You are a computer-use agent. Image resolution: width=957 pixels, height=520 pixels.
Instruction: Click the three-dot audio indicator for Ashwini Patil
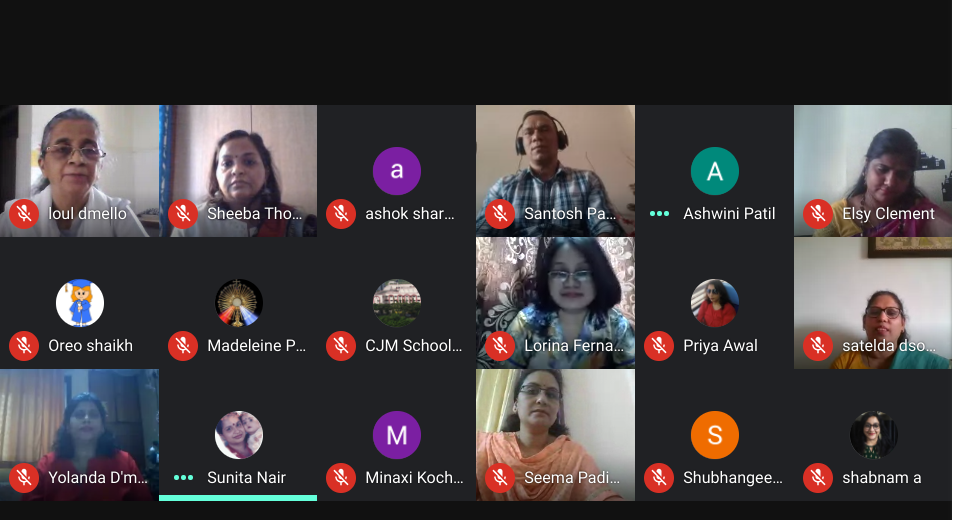click(x=659, y=214)
